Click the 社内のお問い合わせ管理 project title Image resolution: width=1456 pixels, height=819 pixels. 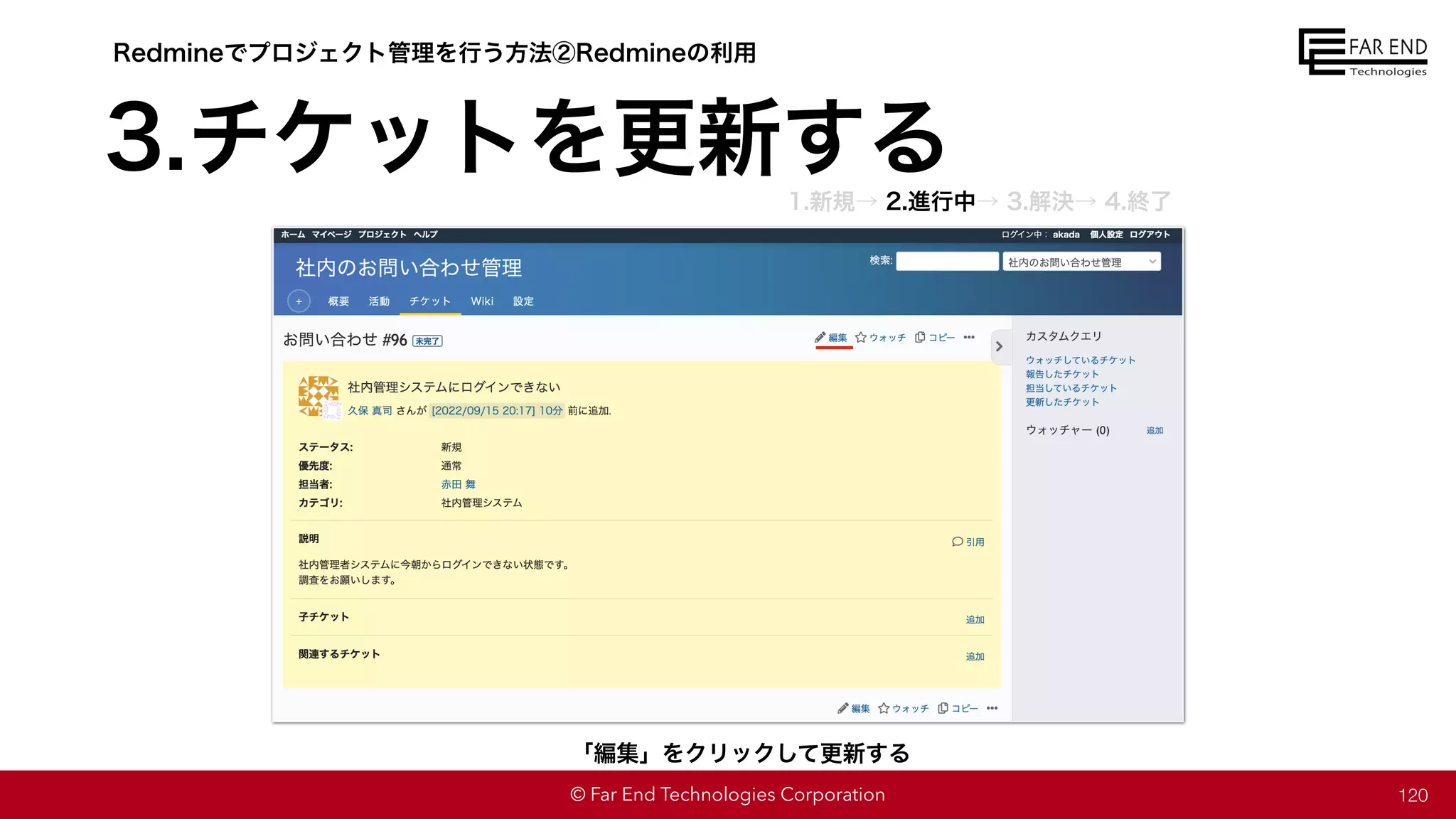(x=409, y=268)
